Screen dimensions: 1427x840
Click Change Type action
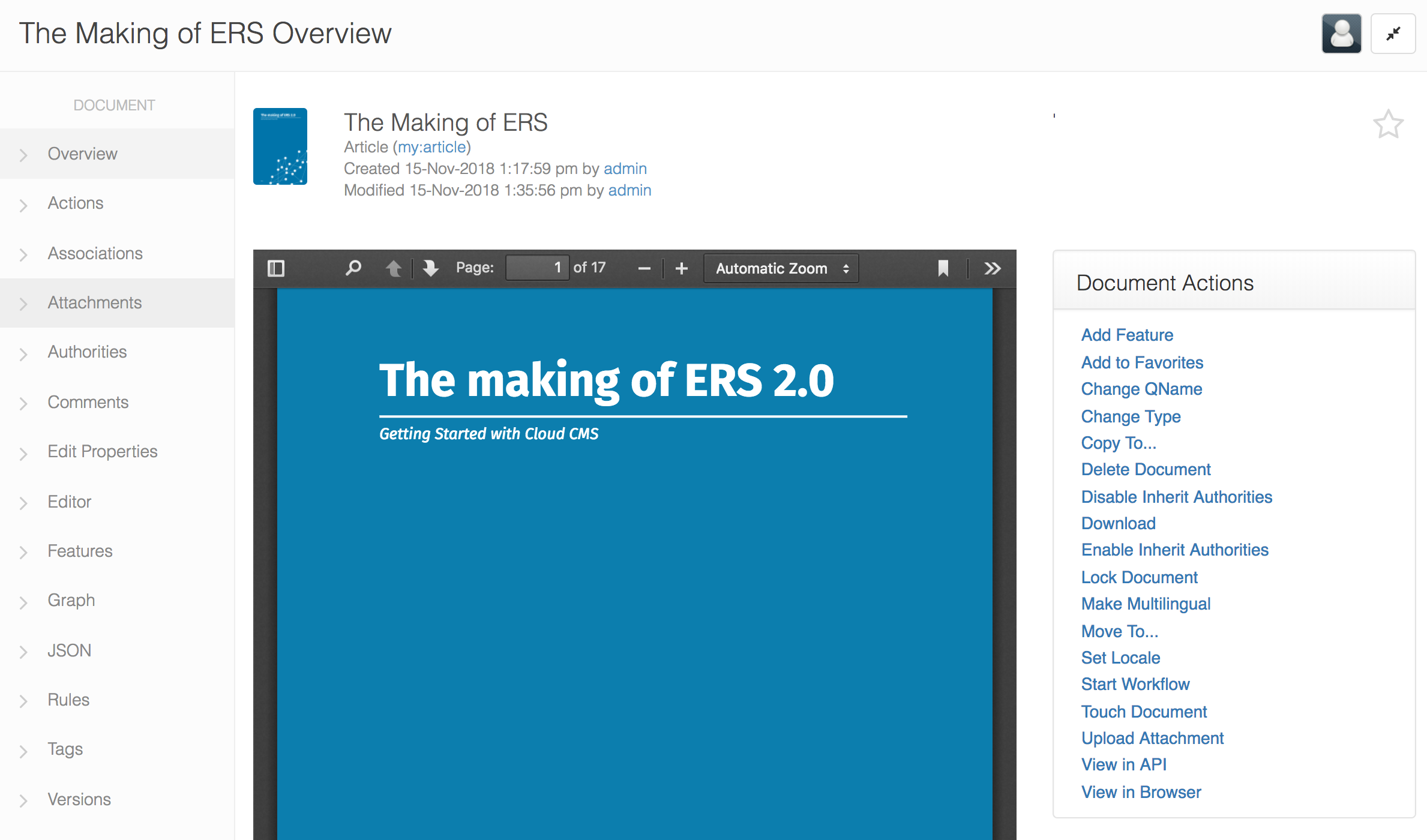[x=1131, y=416]
